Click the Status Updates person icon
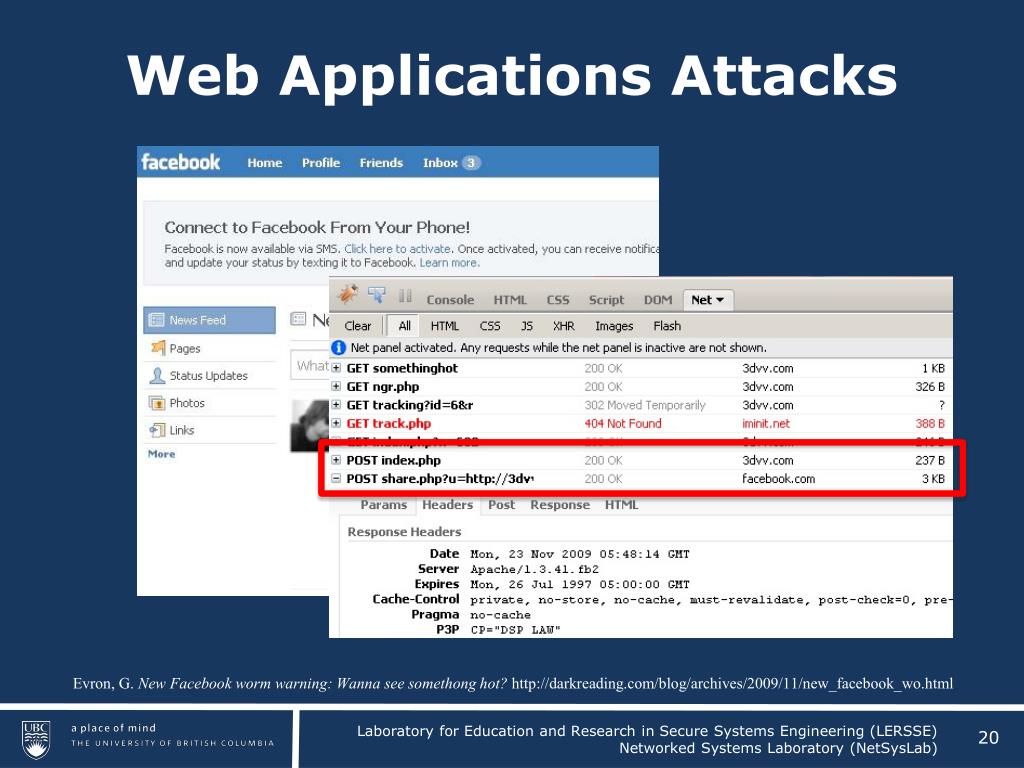The image size is (1024, 768). click(157, 376)
